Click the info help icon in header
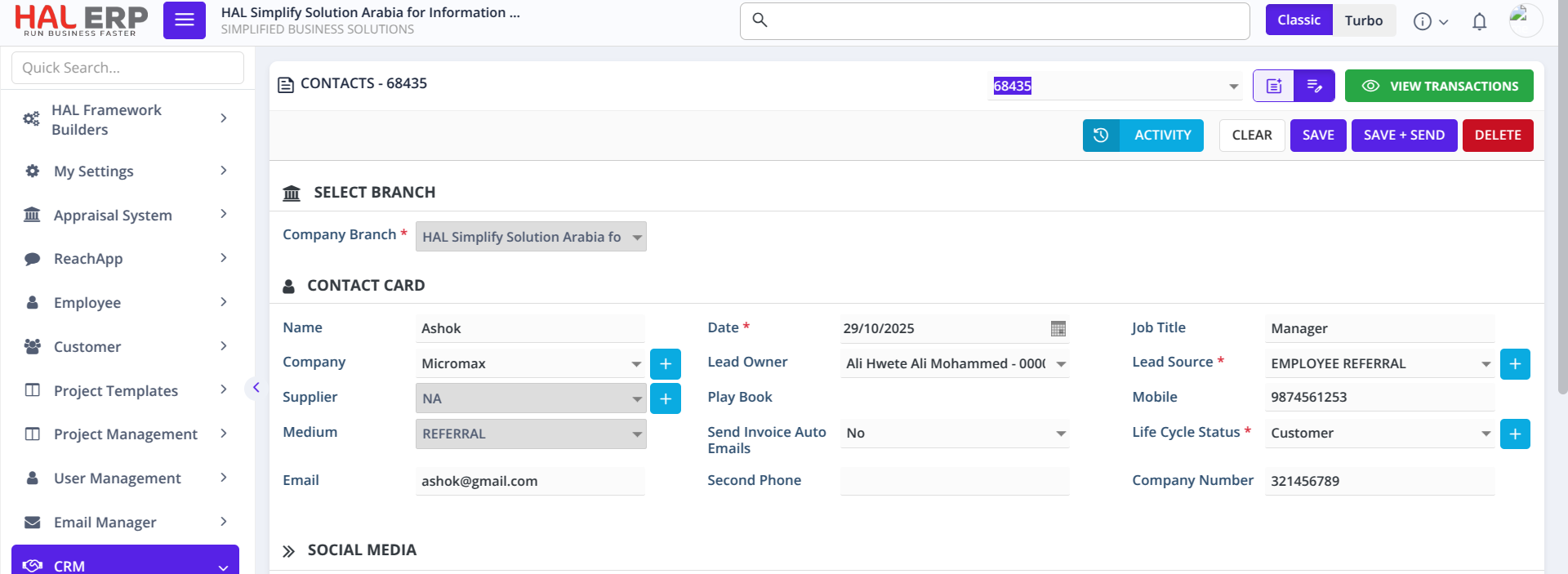 [x=1423, y=22]
